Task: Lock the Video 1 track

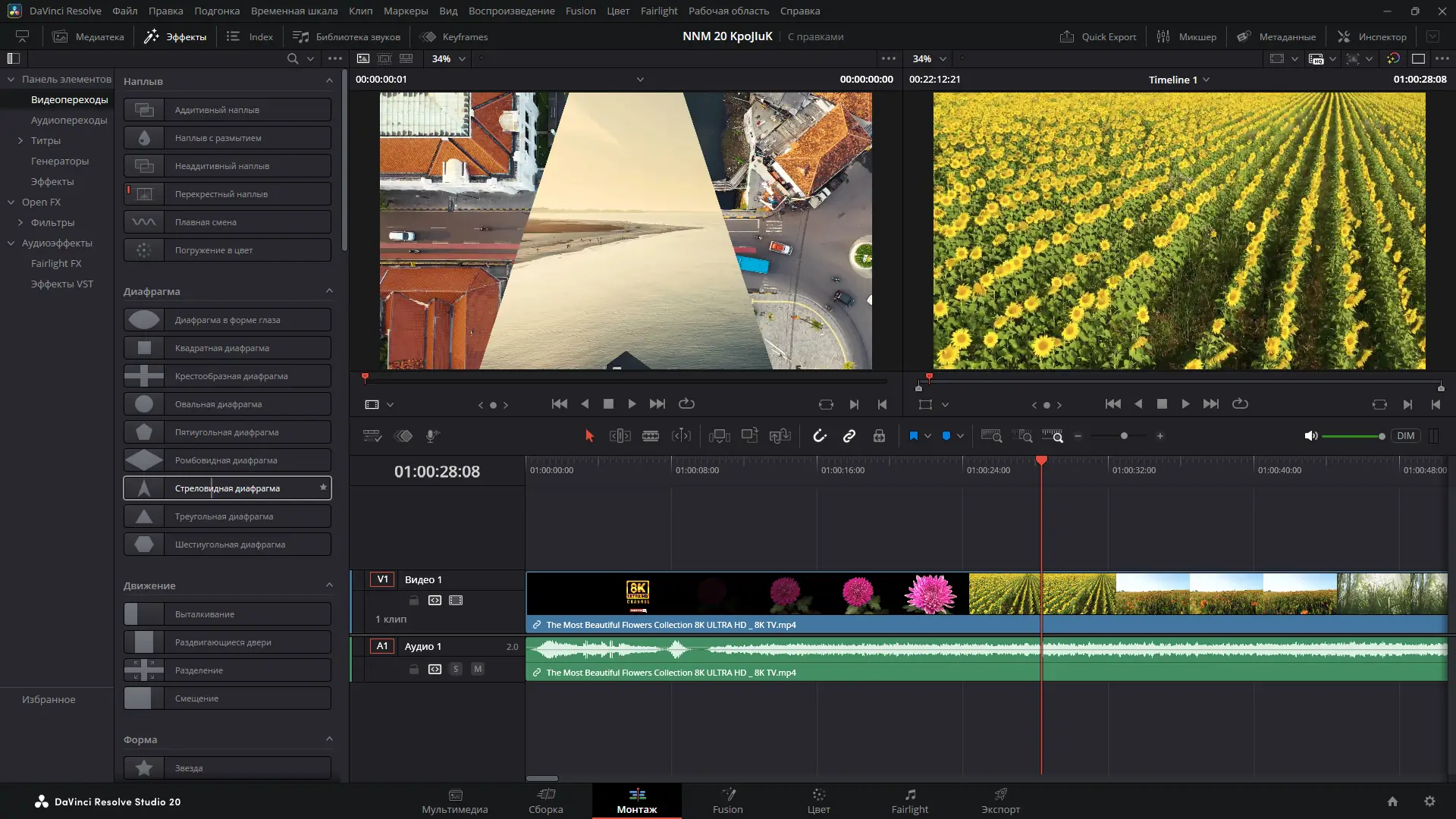Action: 414,601
